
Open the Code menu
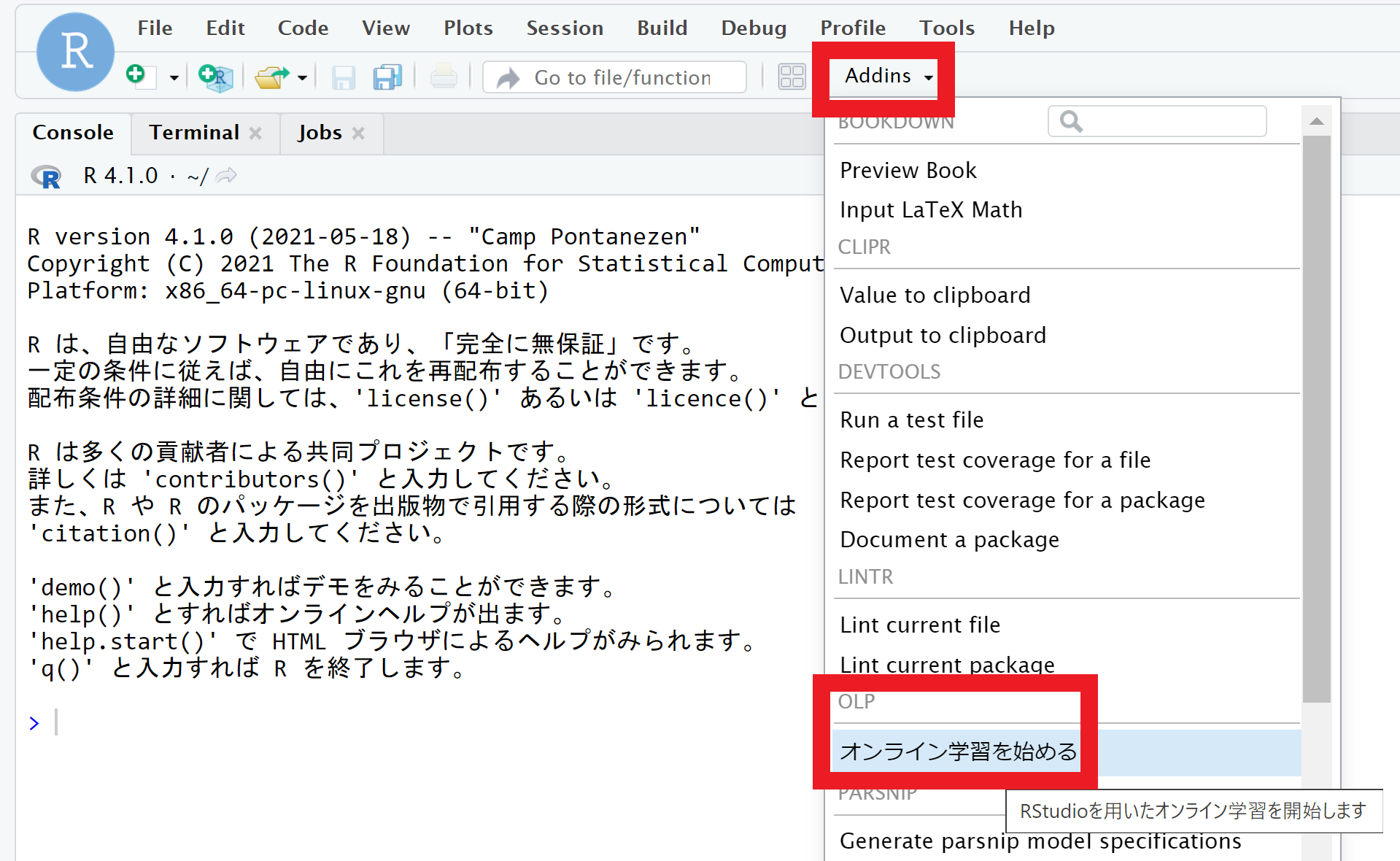[x=303, y=28]
